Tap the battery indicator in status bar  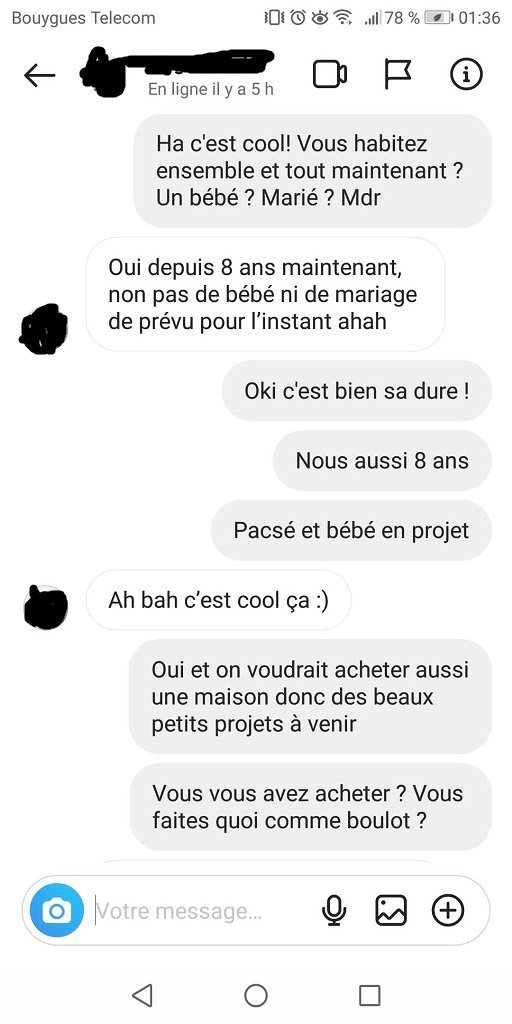pos(440,18)
